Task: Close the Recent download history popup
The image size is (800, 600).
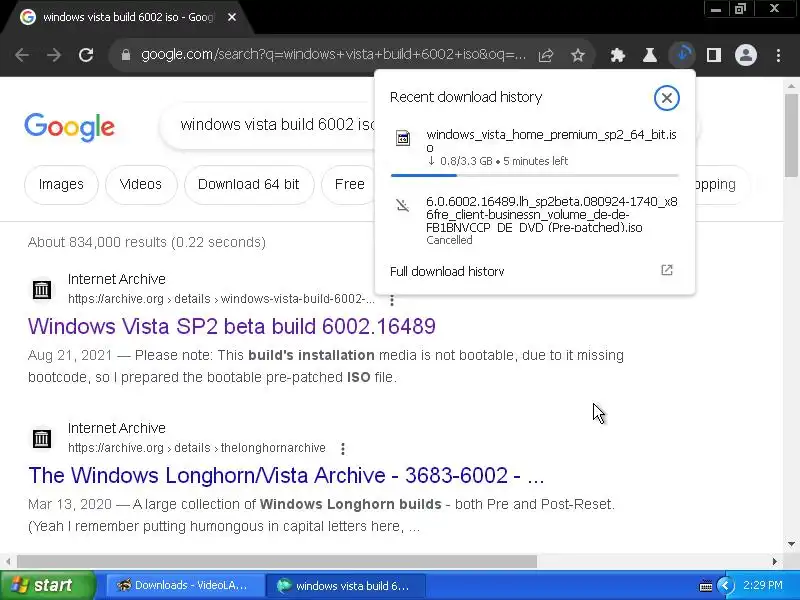Action: [x=667, y=97]
